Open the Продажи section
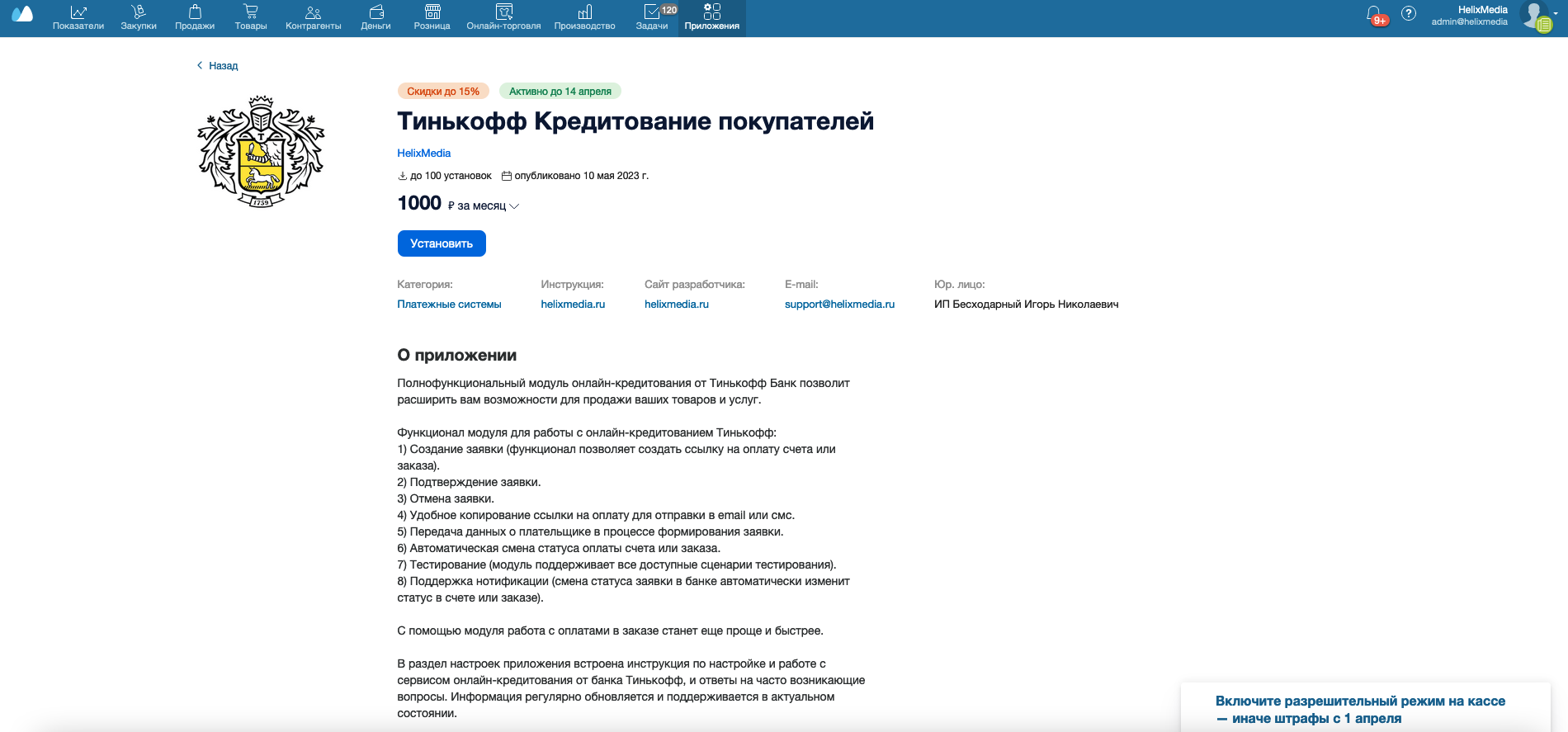This screenshot has width=1568, height=732. coord(195,18)
